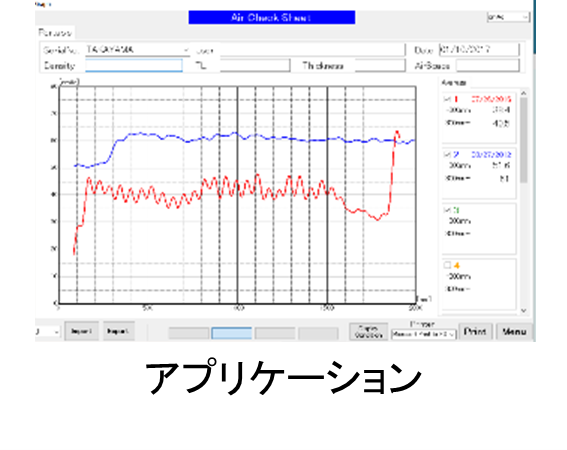Click the highlighted light-blue blank button
Viewport: 567px width, 450px height.
232,333
